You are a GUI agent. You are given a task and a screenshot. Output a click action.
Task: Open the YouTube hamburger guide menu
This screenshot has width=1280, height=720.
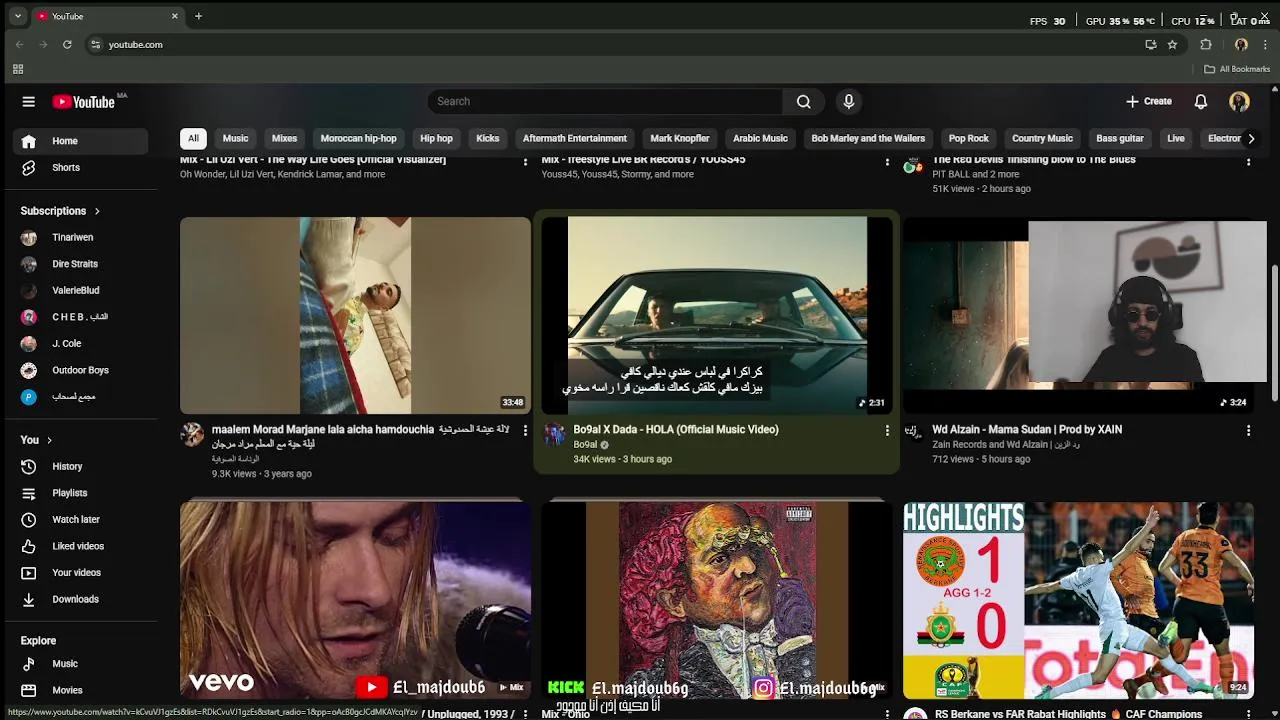coord(29,101)
